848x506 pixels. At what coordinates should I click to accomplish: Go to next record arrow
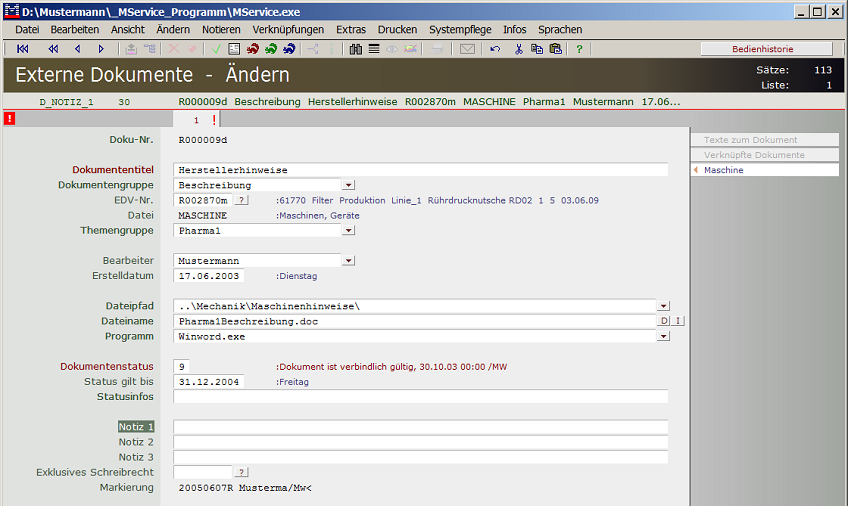[101, 49]
